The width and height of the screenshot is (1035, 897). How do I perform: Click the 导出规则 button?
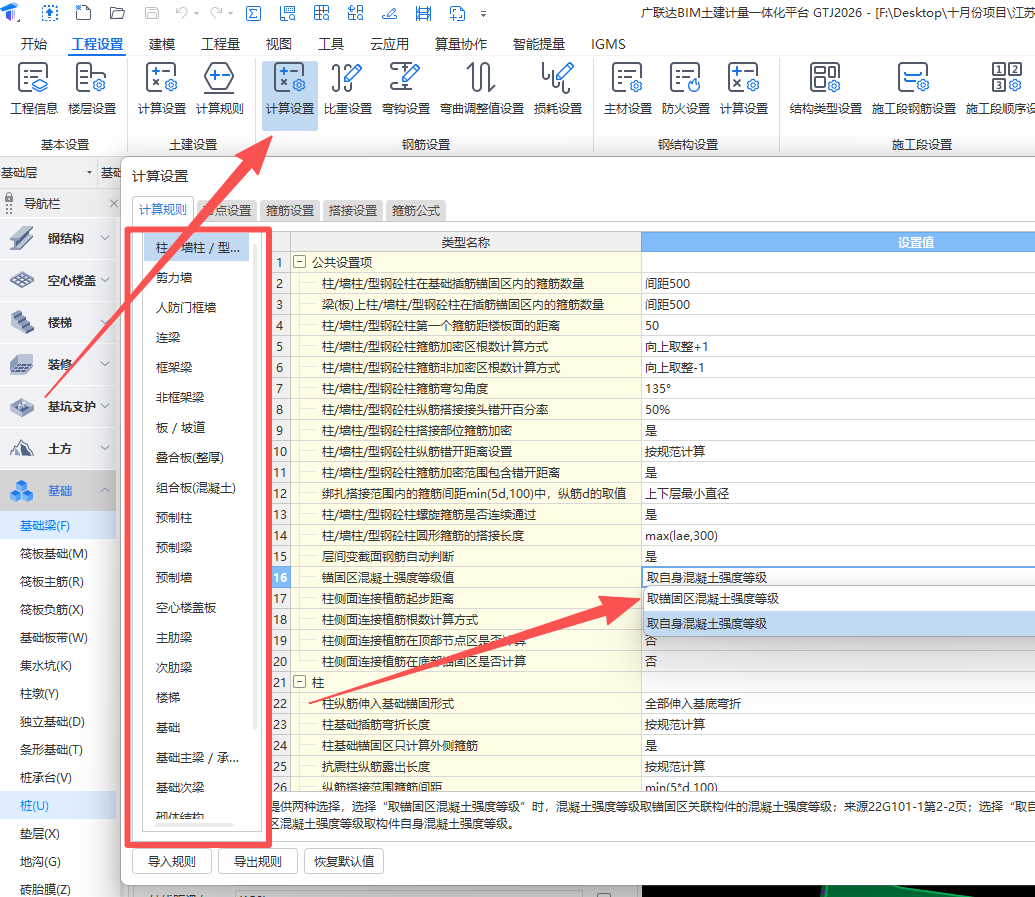257,861
